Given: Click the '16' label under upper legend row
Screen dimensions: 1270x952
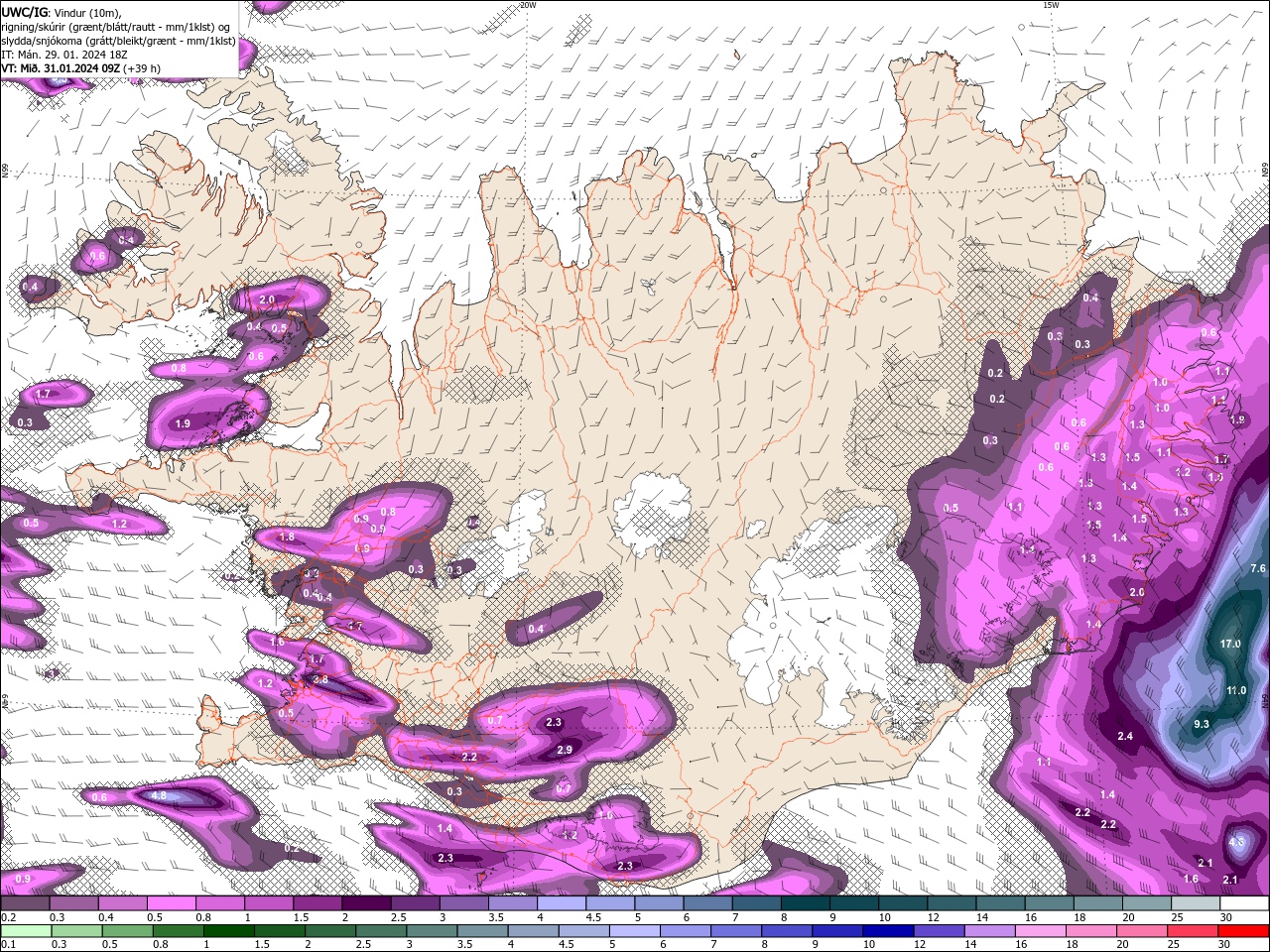Looking at the screenshot, I should coord(1031,917).
